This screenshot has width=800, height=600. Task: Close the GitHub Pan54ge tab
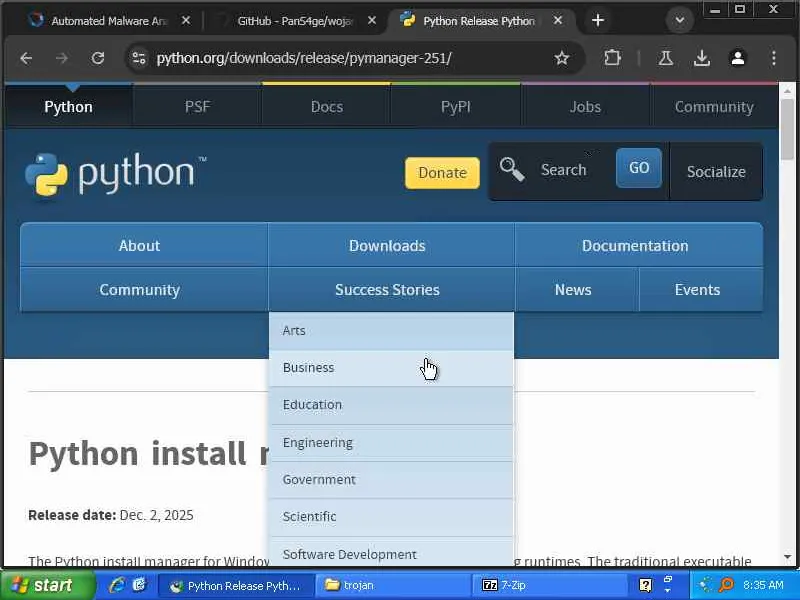372,20
